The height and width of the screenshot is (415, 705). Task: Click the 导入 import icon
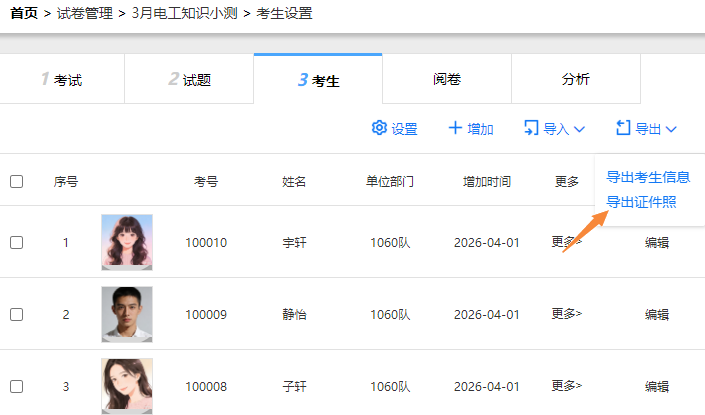click(531, 128)
